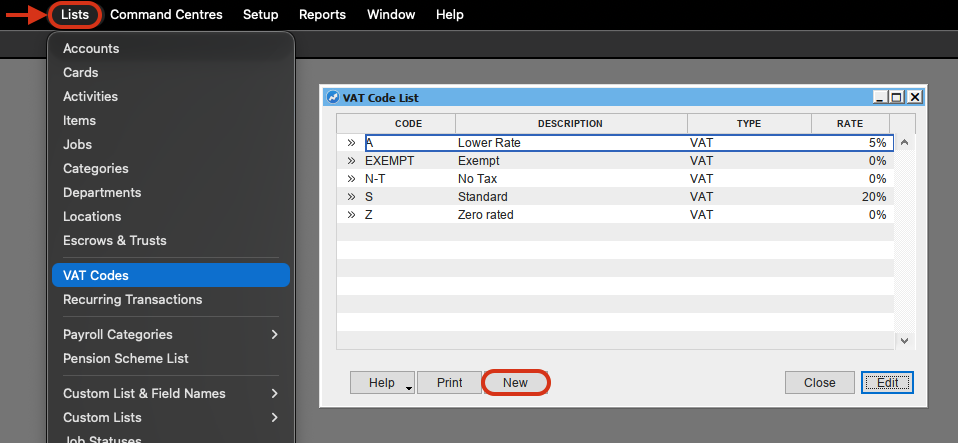Open the Reports menu
This screenshot has width=958, height=443.
pyautogui.click(x=322, y=15)
